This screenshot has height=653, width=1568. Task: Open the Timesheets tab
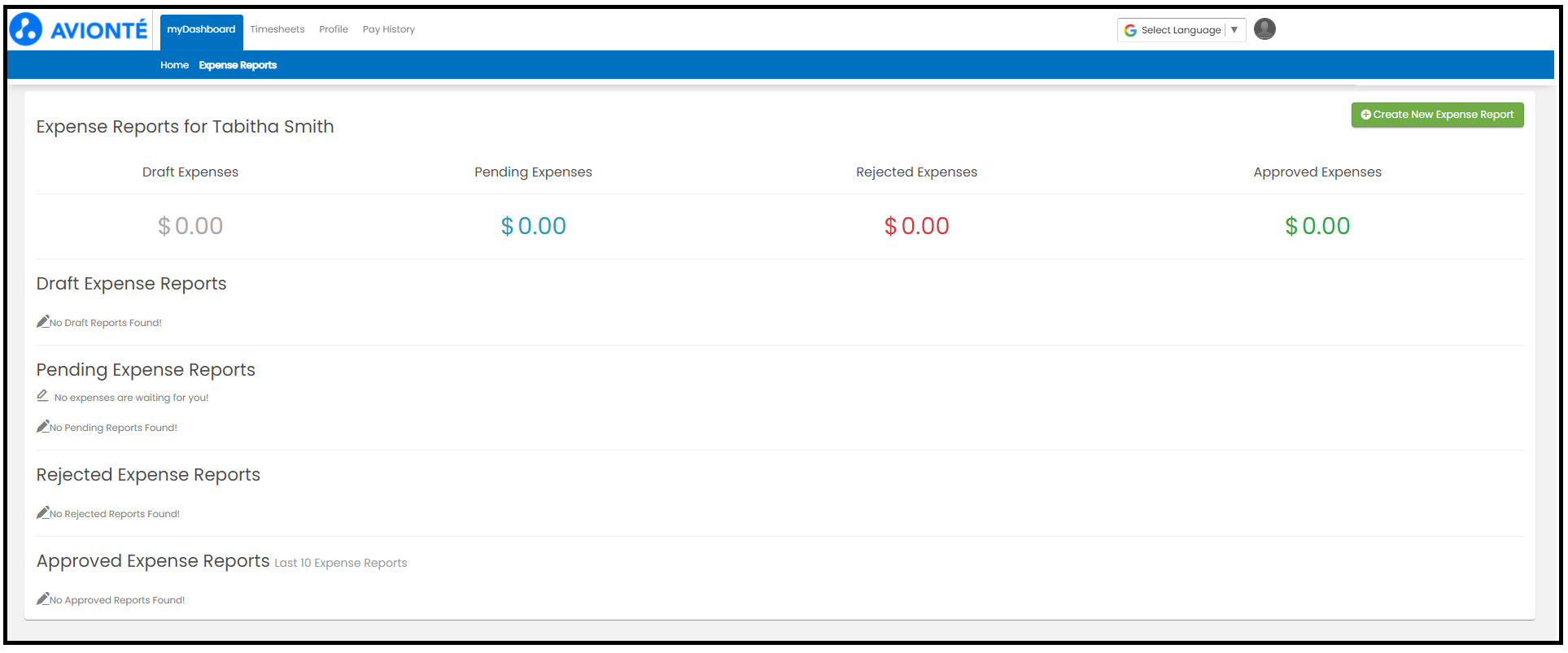tap(277, 30)
